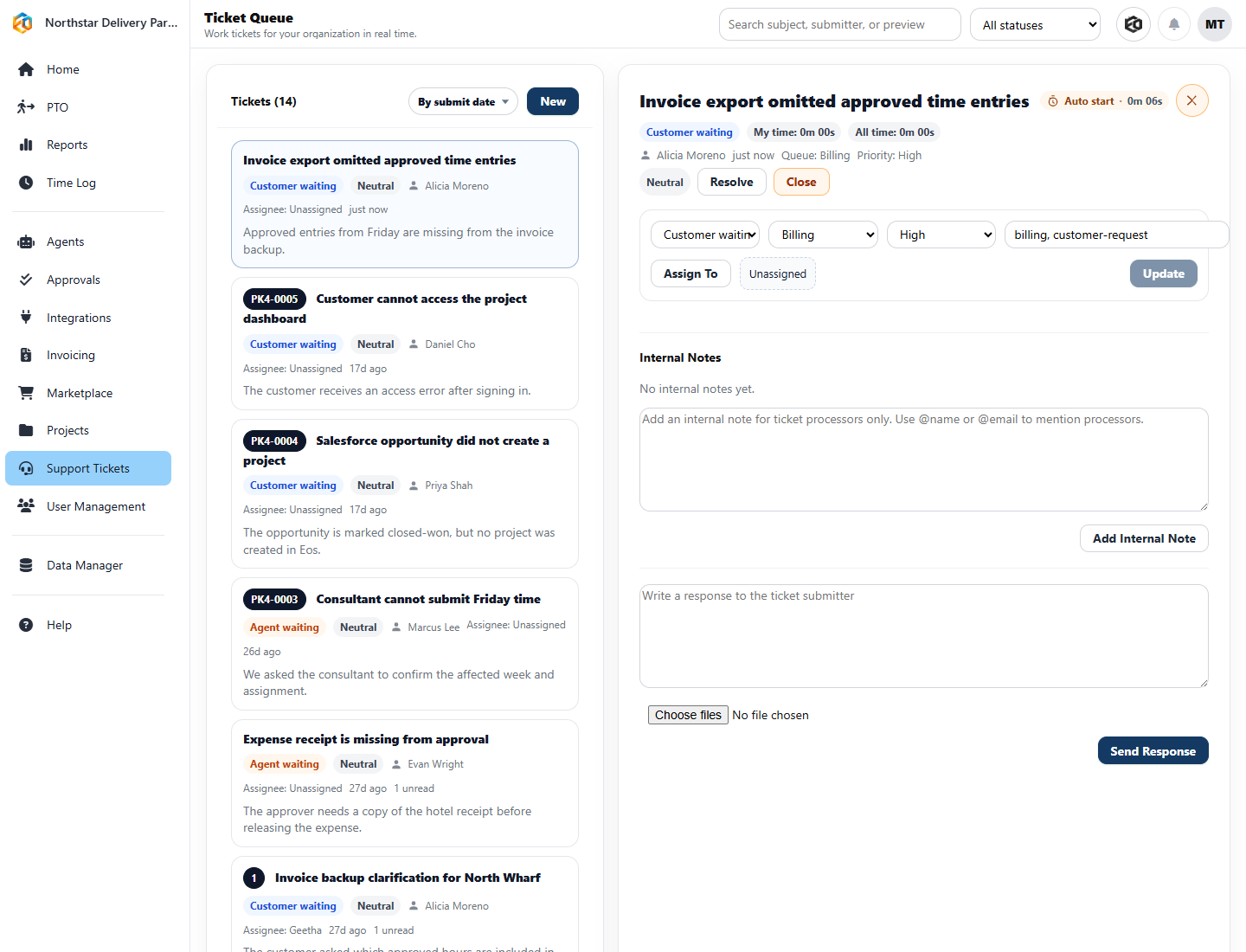Click the Choose files button
Screen dimensions: 1246x952
688,715
